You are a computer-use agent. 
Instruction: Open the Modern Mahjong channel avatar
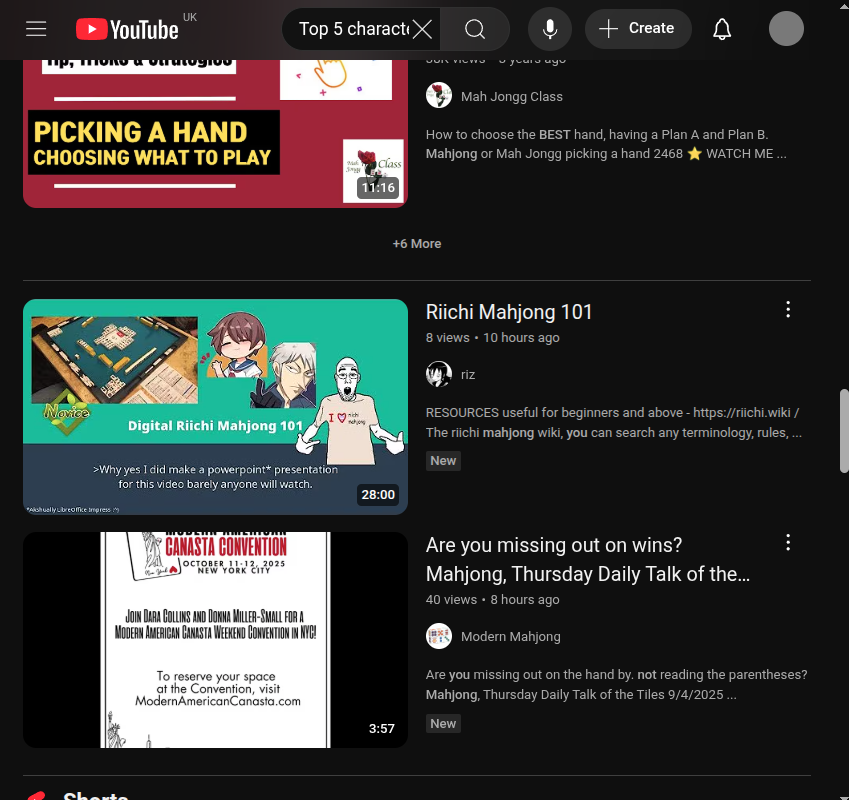coord(439,636)
